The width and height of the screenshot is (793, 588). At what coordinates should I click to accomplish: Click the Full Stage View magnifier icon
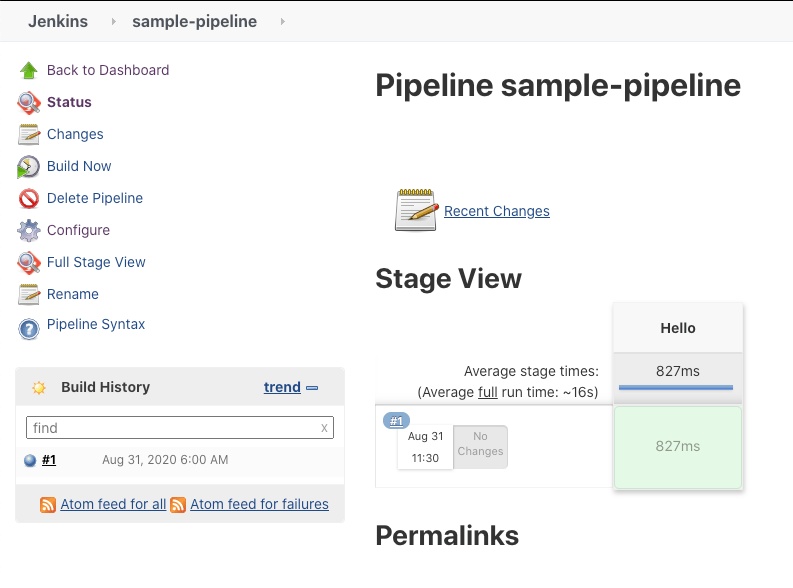tap(29, 263)
